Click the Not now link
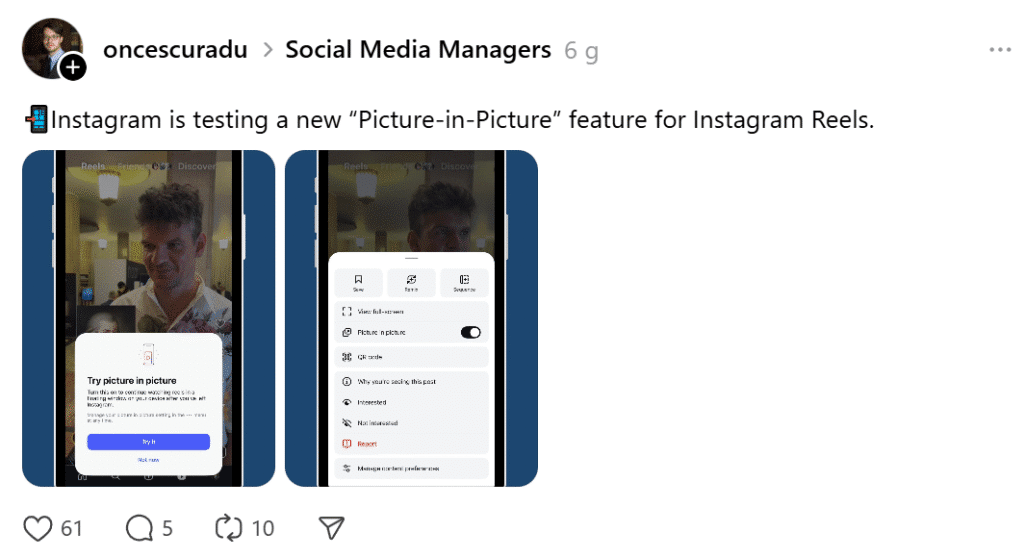The width and height of the screenshot is (1024, 558). [x=148, y=459]
